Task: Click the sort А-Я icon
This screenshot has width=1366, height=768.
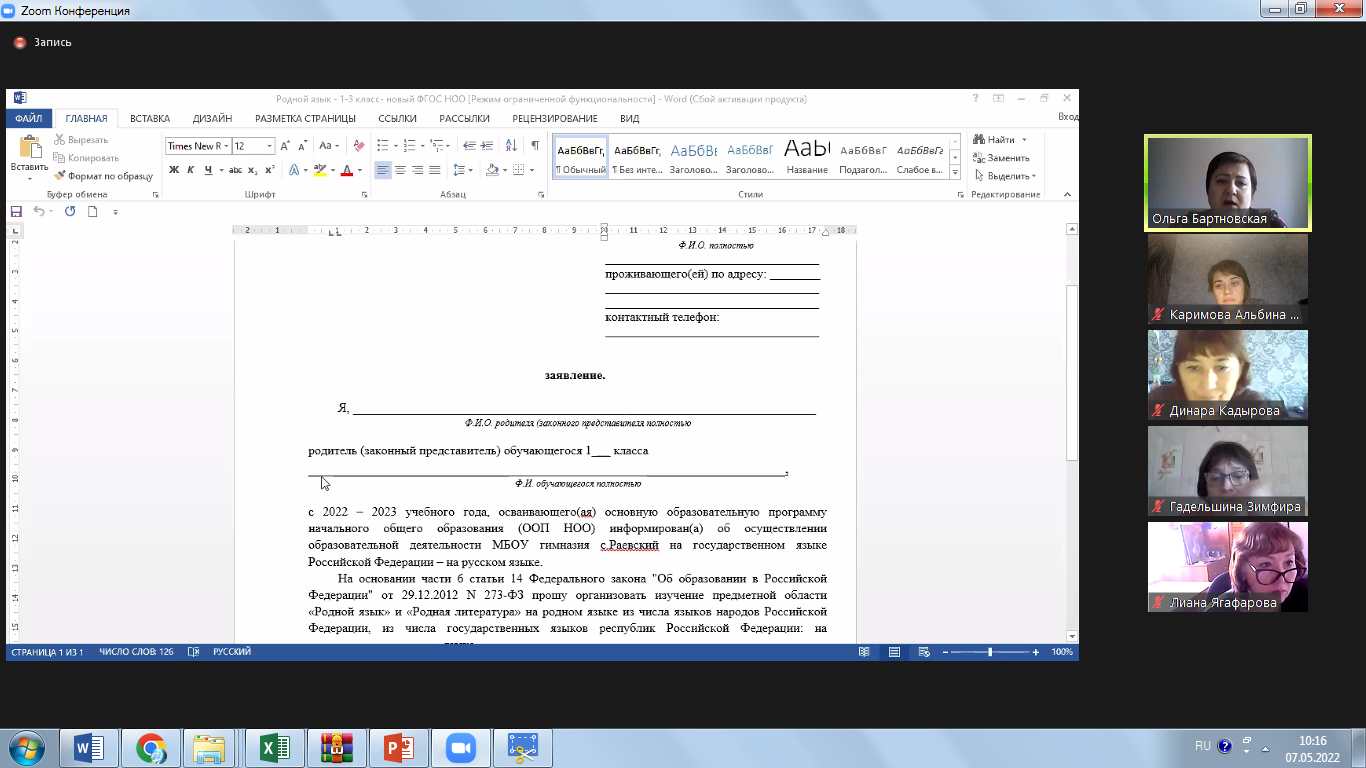Action: pyautogui.click(x=512, y=146)
